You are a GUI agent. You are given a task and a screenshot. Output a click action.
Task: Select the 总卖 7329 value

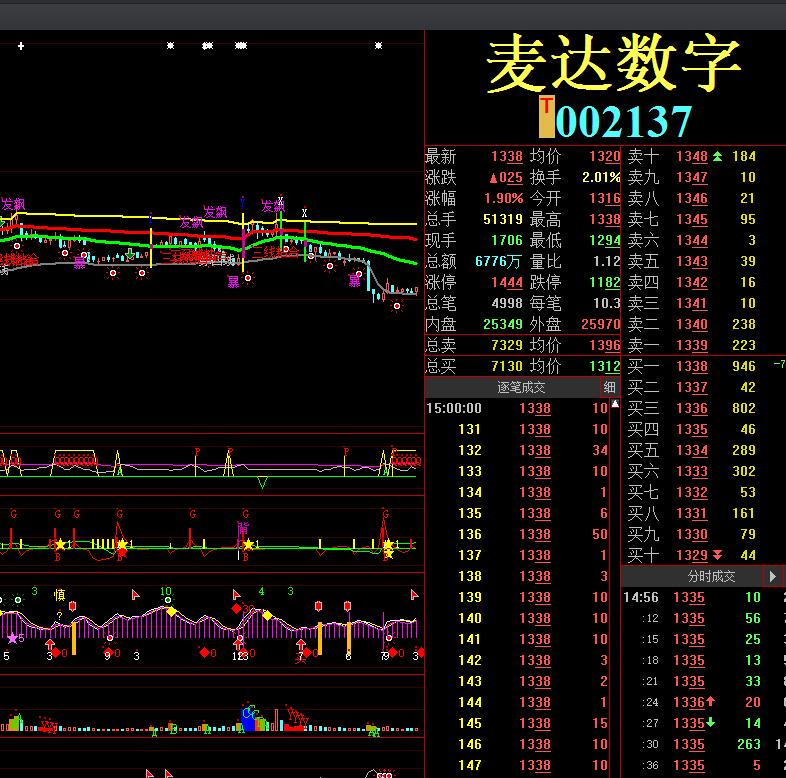(507, 345)
